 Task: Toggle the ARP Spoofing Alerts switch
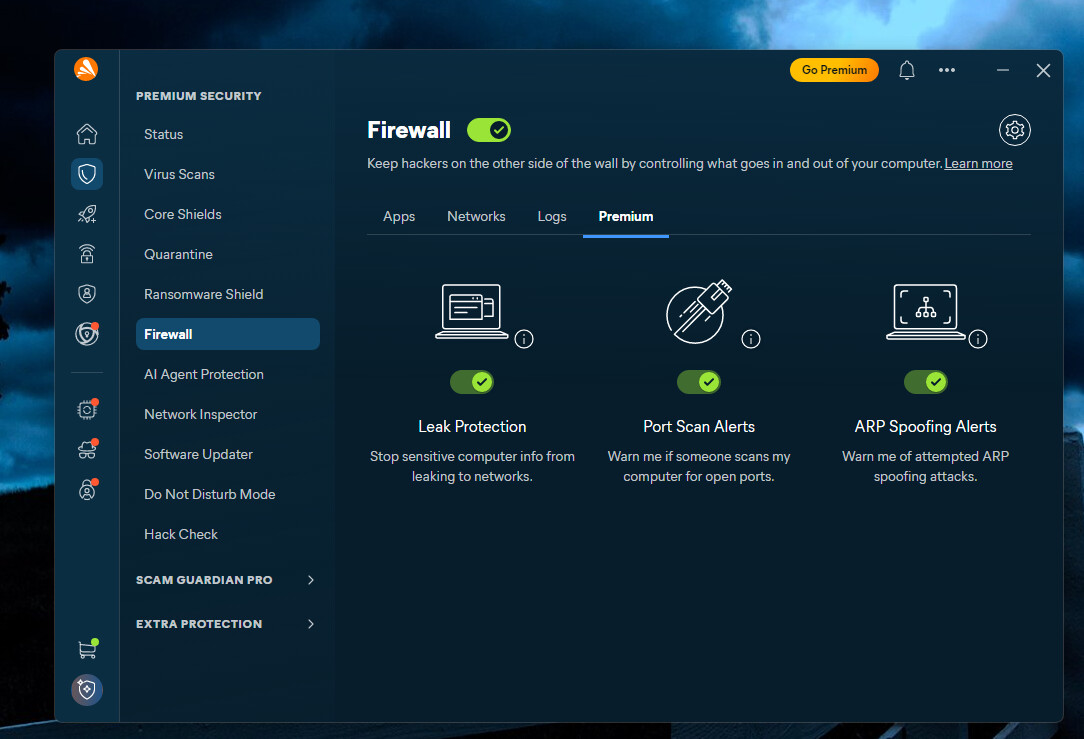click(926, 382)
